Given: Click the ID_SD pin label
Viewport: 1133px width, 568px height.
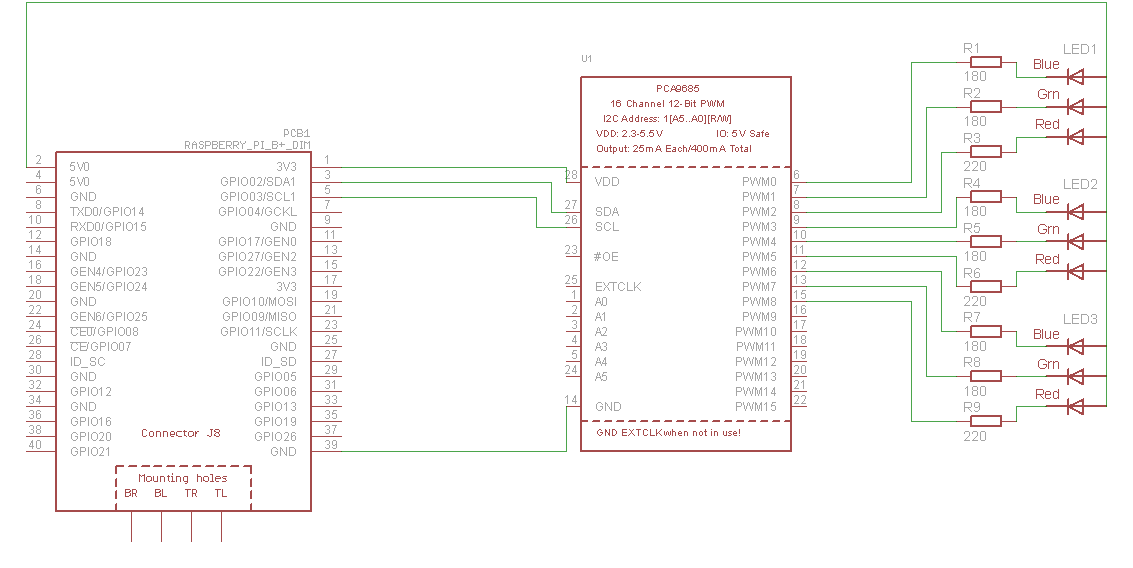Looking at the screenshot, I should [279, 361].
